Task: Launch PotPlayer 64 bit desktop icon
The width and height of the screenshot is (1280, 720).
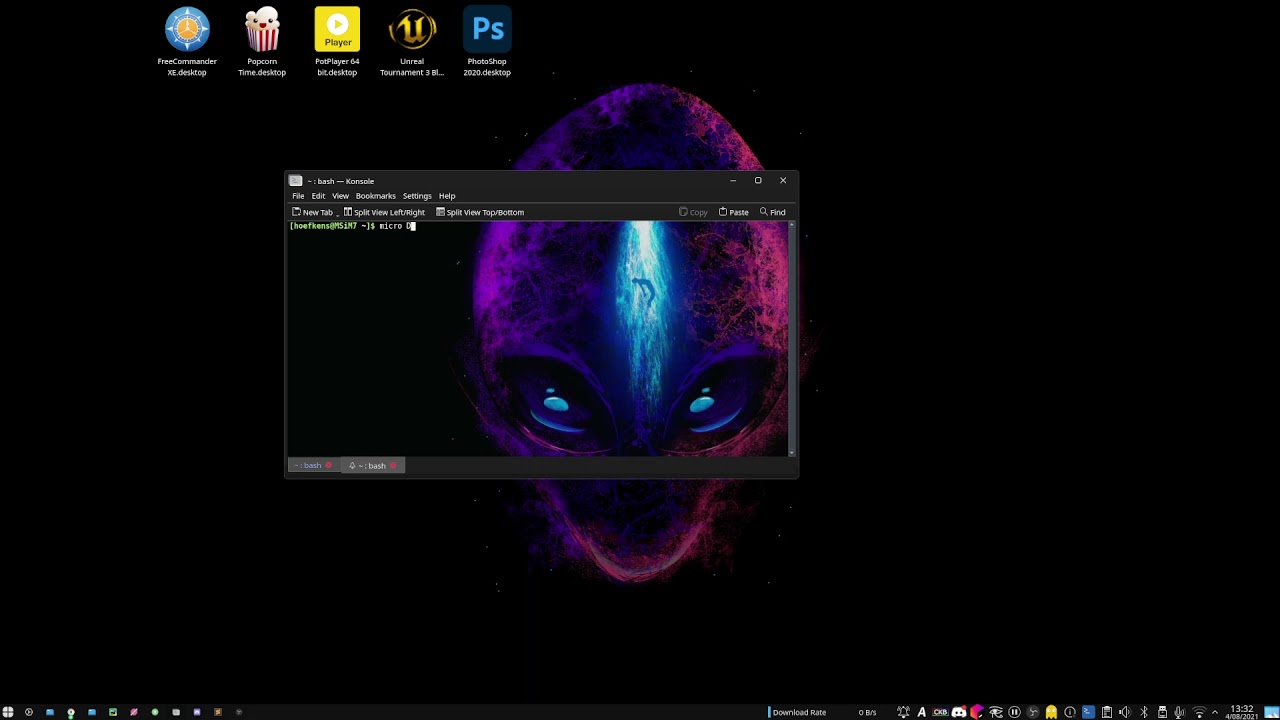Action: pos(337,42)
